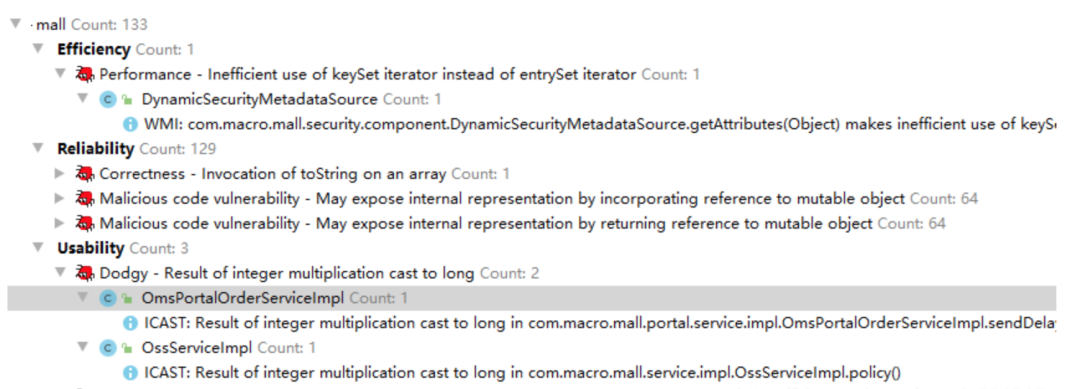The width and height of the screenshot is (1080, 389).
Task: Collapse the Reliability category
Action: click(x=39, y=149)
